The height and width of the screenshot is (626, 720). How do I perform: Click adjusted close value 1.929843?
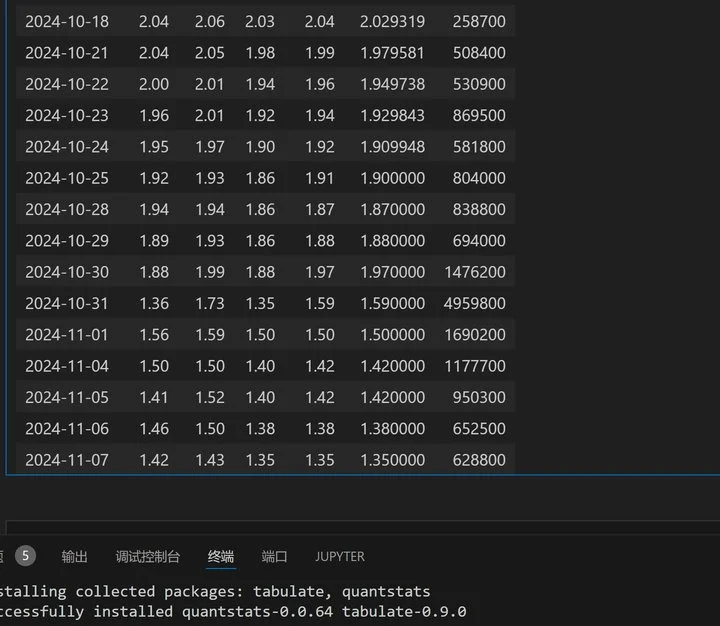(x=393, y=115)
